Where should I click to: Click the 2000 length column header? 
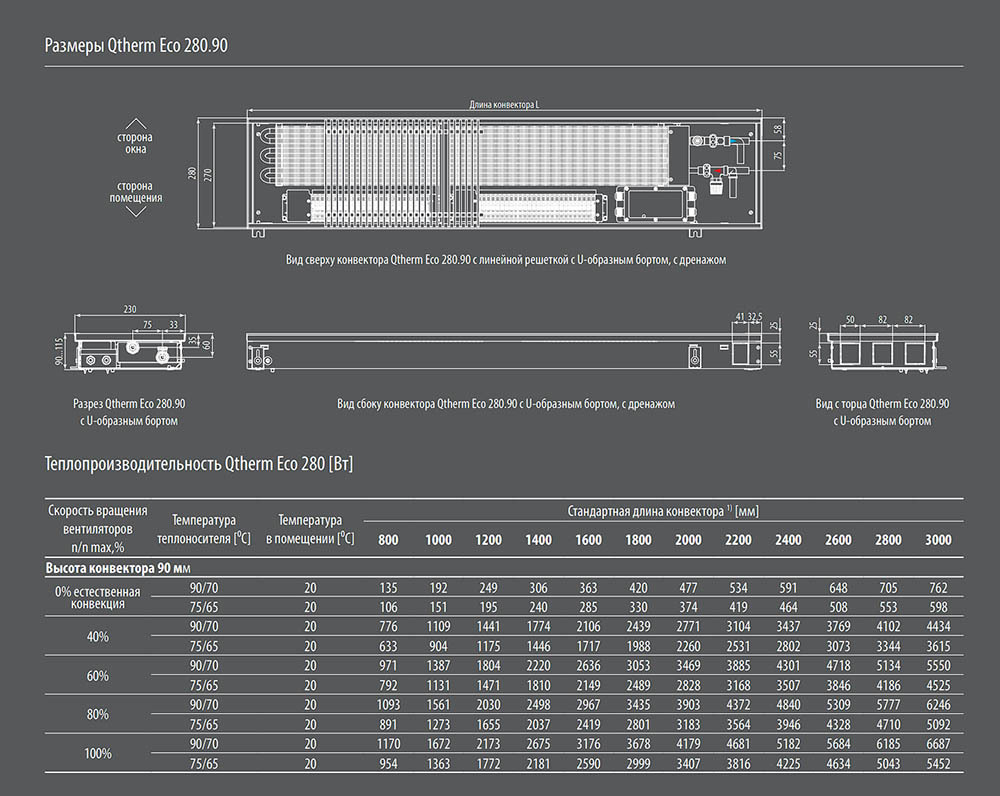coord(688,540)
